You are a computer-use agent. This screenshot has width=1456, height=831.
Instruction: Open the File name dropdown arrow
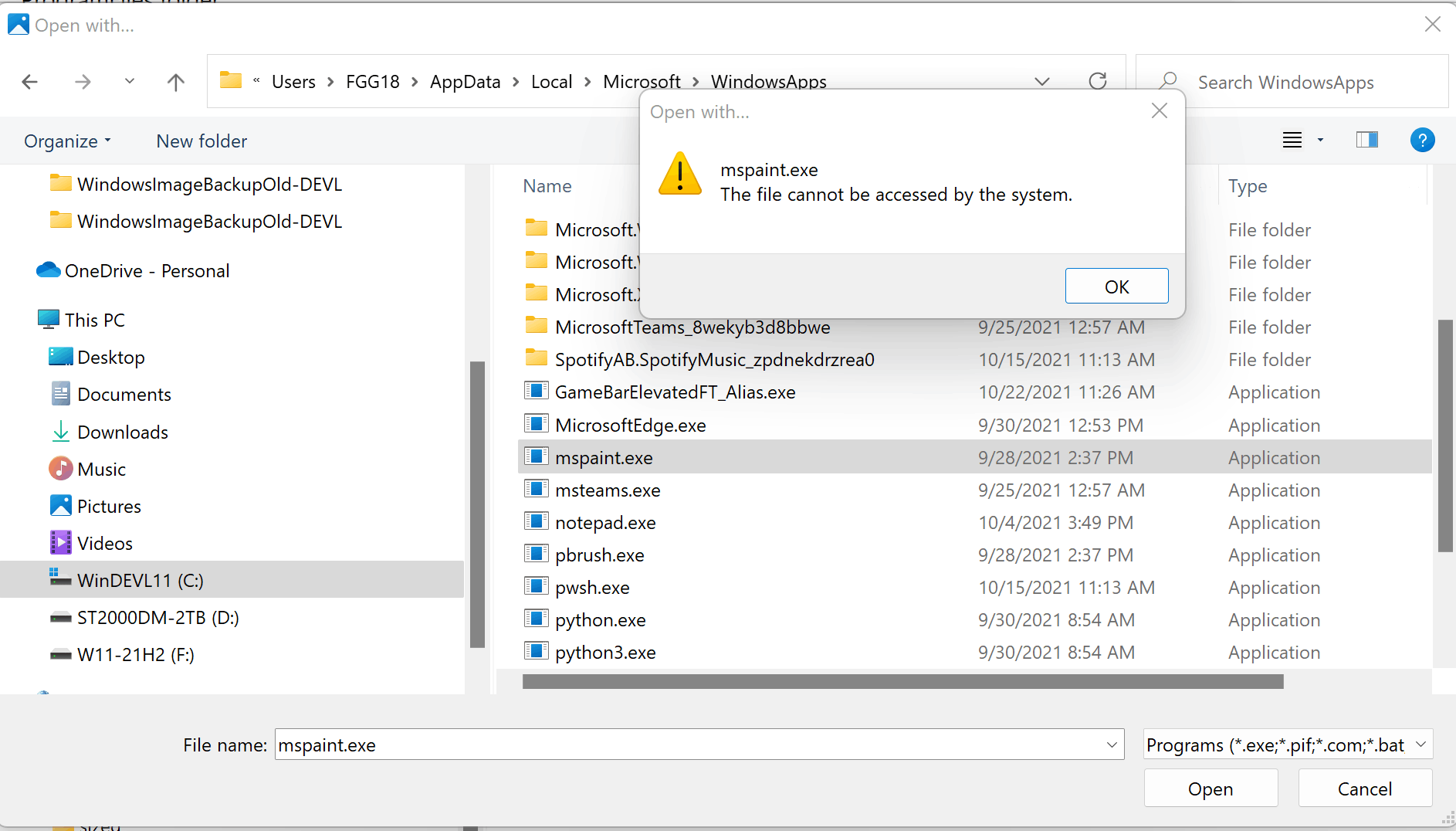coord(1112,745)
